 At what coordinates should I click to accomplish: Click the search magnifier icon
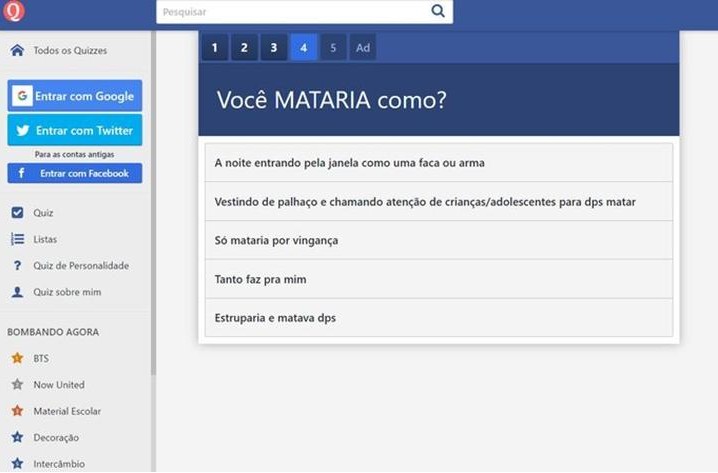pos(438,12)
